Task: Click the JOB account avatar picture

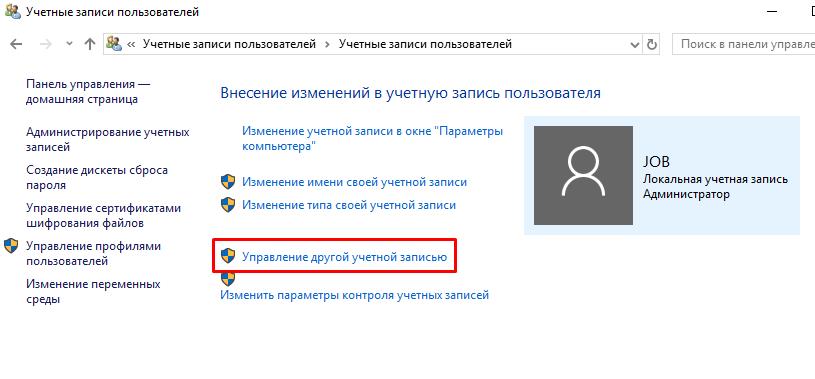Action: click(584, 175)
